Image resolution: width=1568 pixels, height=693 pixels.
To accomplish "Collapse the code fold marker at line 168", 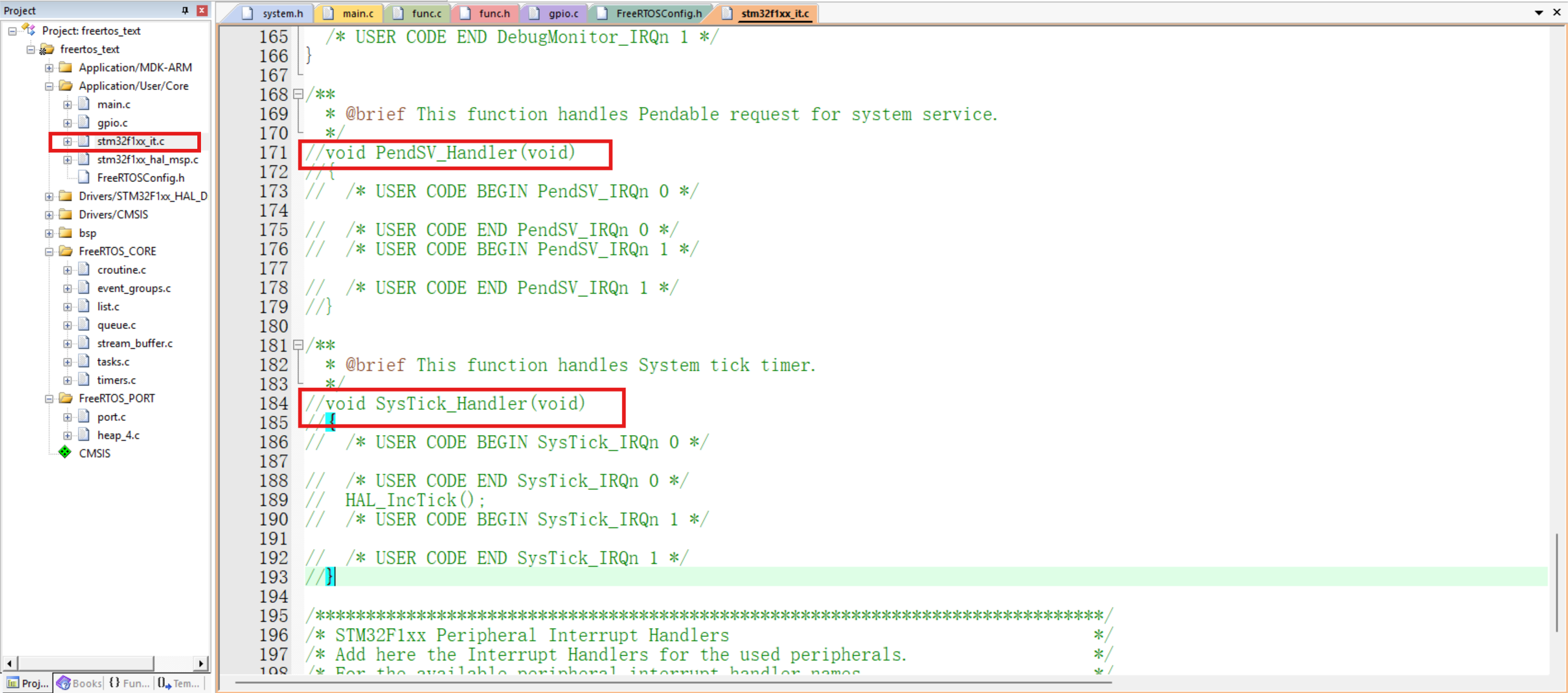I will [x=298, y=94].
